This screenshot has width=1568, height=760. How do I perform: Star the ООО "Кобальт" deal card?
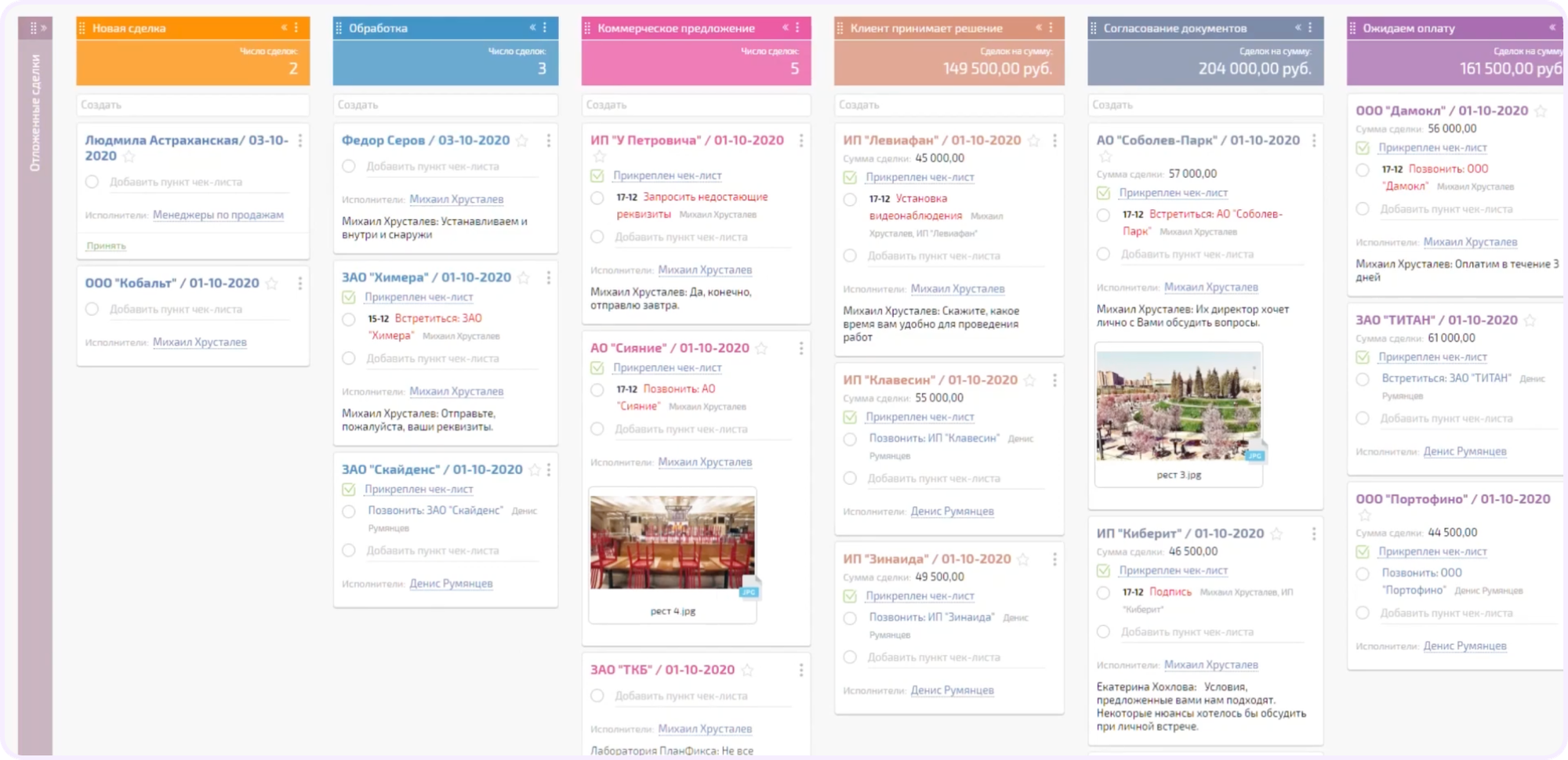tap(272, 284)
